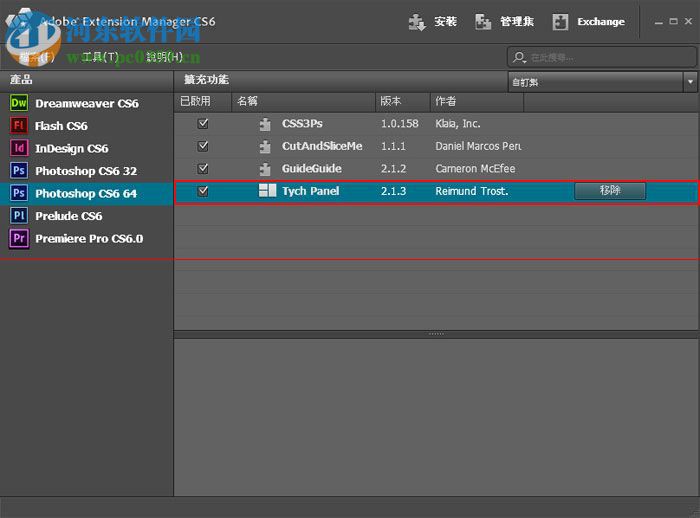Screen dimensions: 700x518
Task: Click the Prelude CS6 Pl icon
Action: 19,216
